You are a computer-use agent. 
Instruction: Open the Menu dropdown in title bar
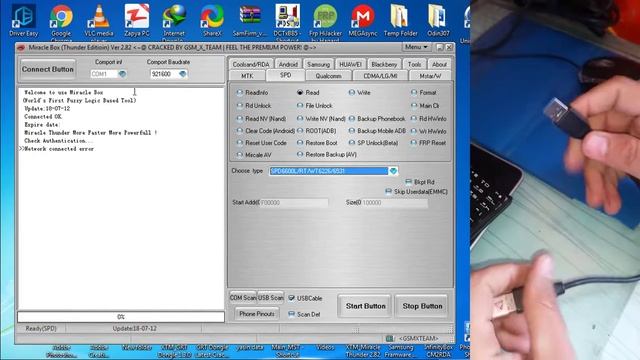coord(416,47)
